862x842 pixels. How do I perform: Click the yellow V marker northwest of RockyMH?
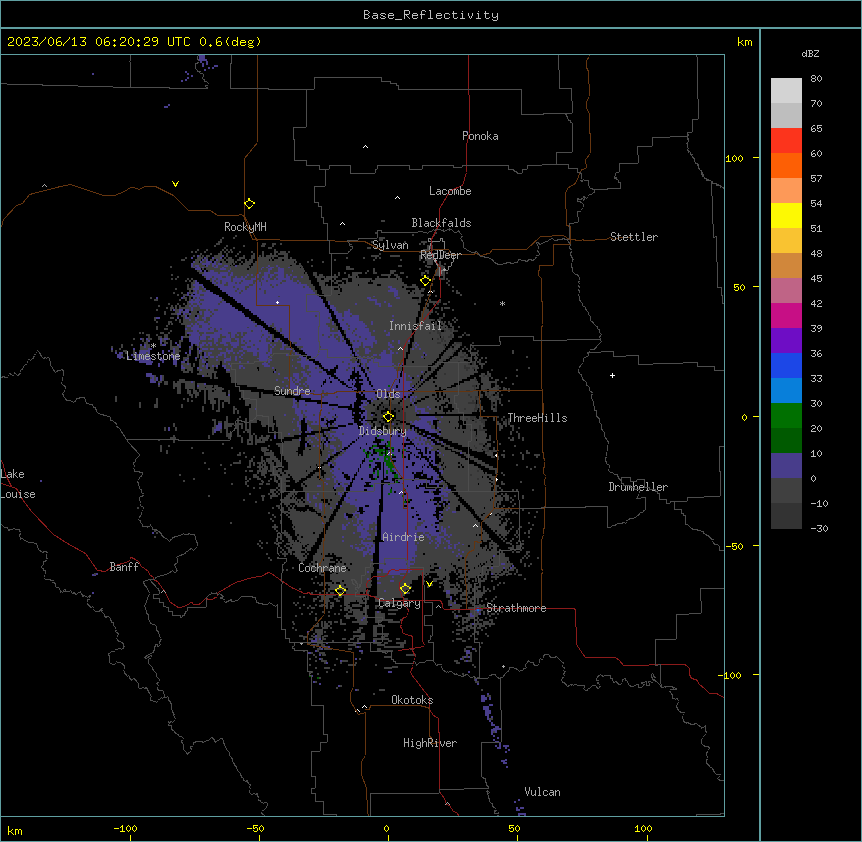click(175, 184)
